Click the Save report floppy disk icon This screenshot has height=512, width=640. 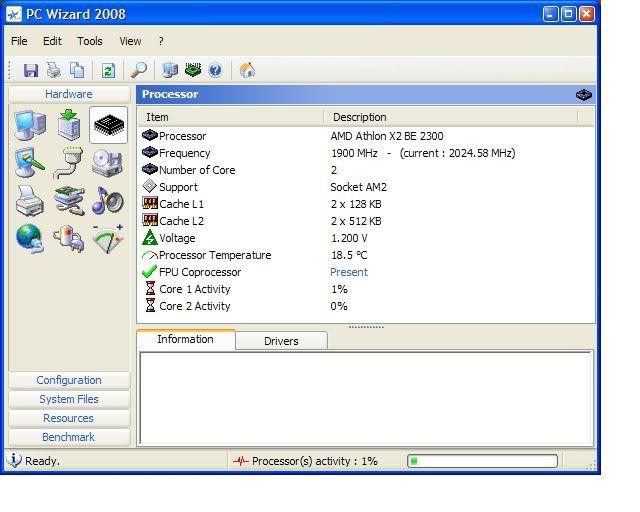click(31, 71)
